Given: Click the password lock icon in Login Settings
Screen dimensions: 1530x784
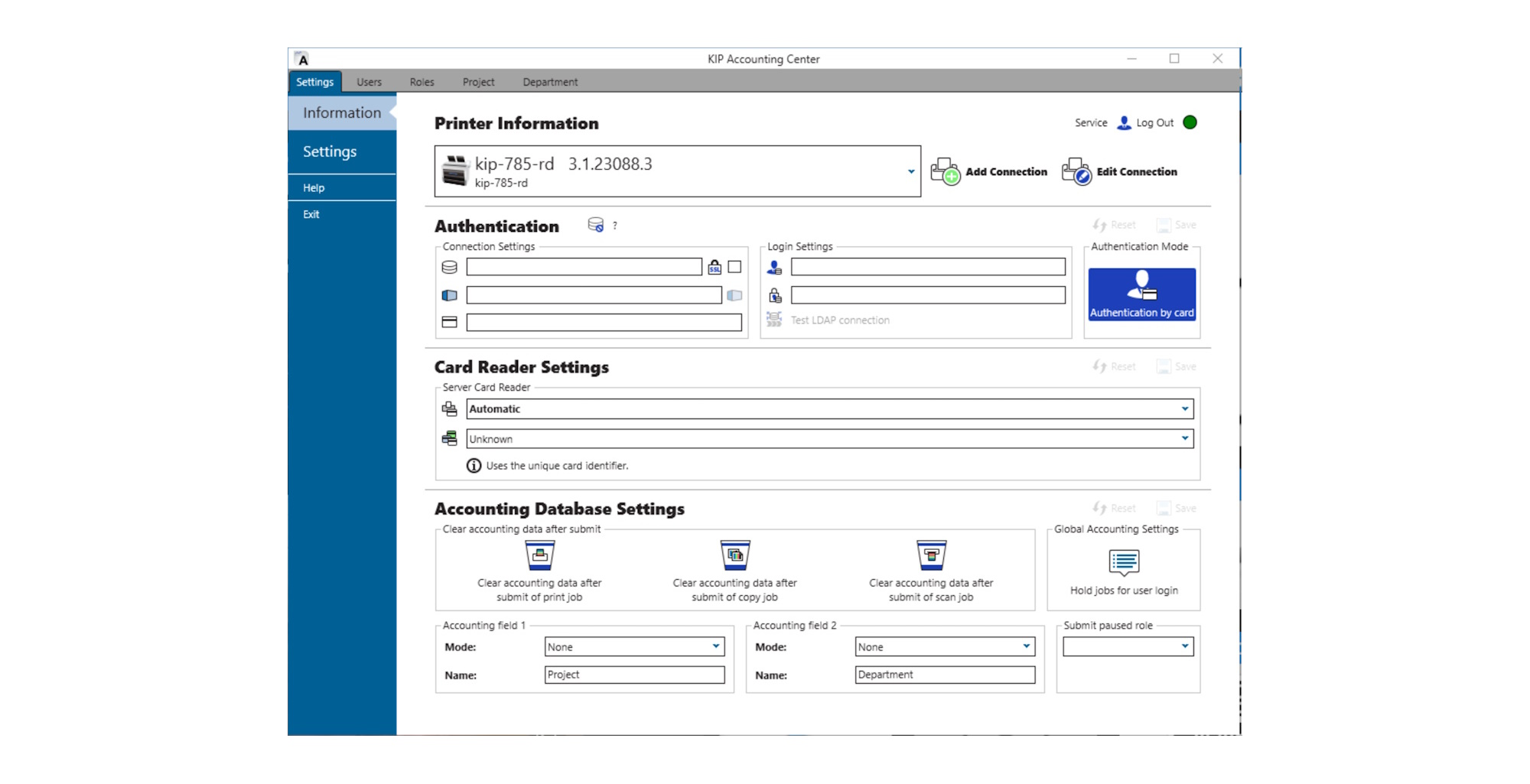Looking at the screenshot, I should tap(774, 295).
